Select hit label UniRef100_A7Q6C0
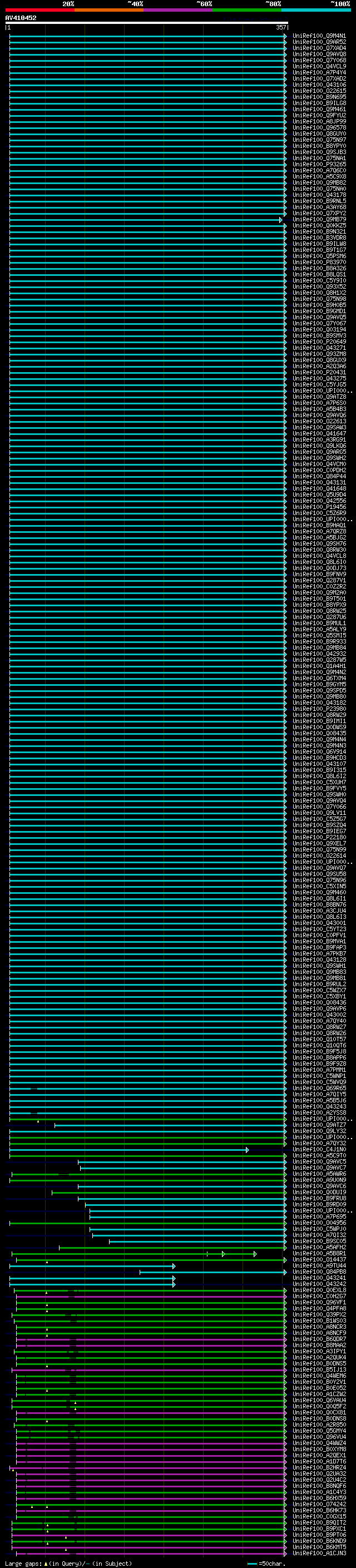Image resolution: width=356 pixels, height=1568 pixels. [319, 170]
